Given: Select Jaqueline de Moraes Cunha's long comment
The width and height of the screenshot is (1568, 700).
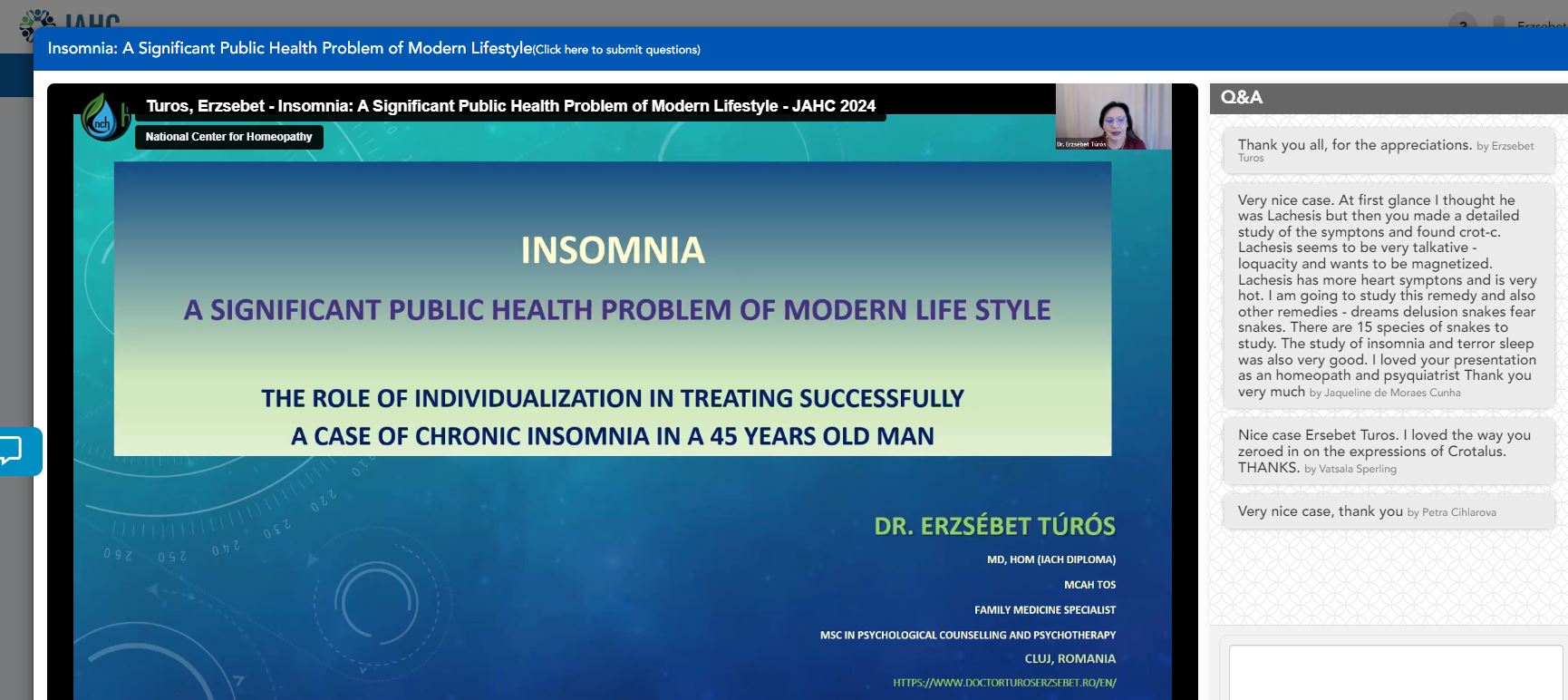Looking at the screenshot, I should [1387, 295].
